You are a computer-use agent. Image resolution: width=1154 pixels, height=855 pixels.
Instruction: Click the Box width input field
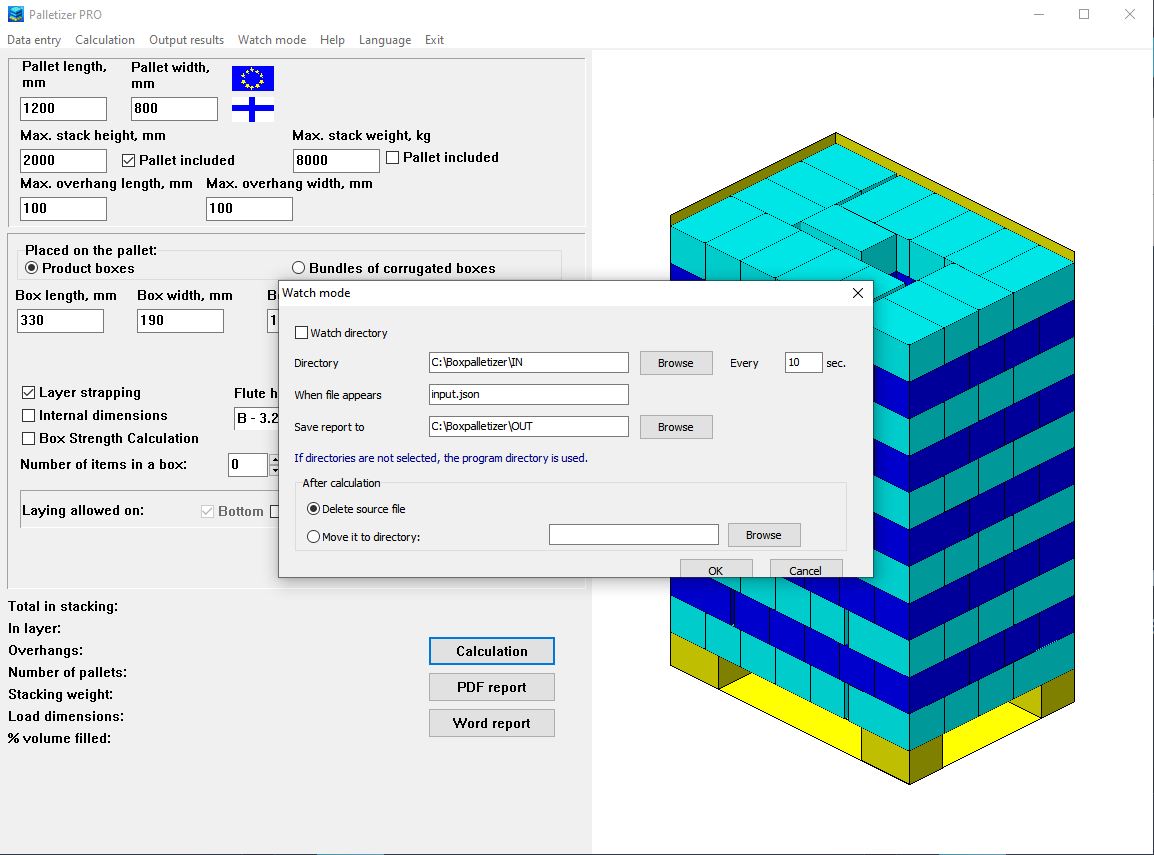coord(180,320)
